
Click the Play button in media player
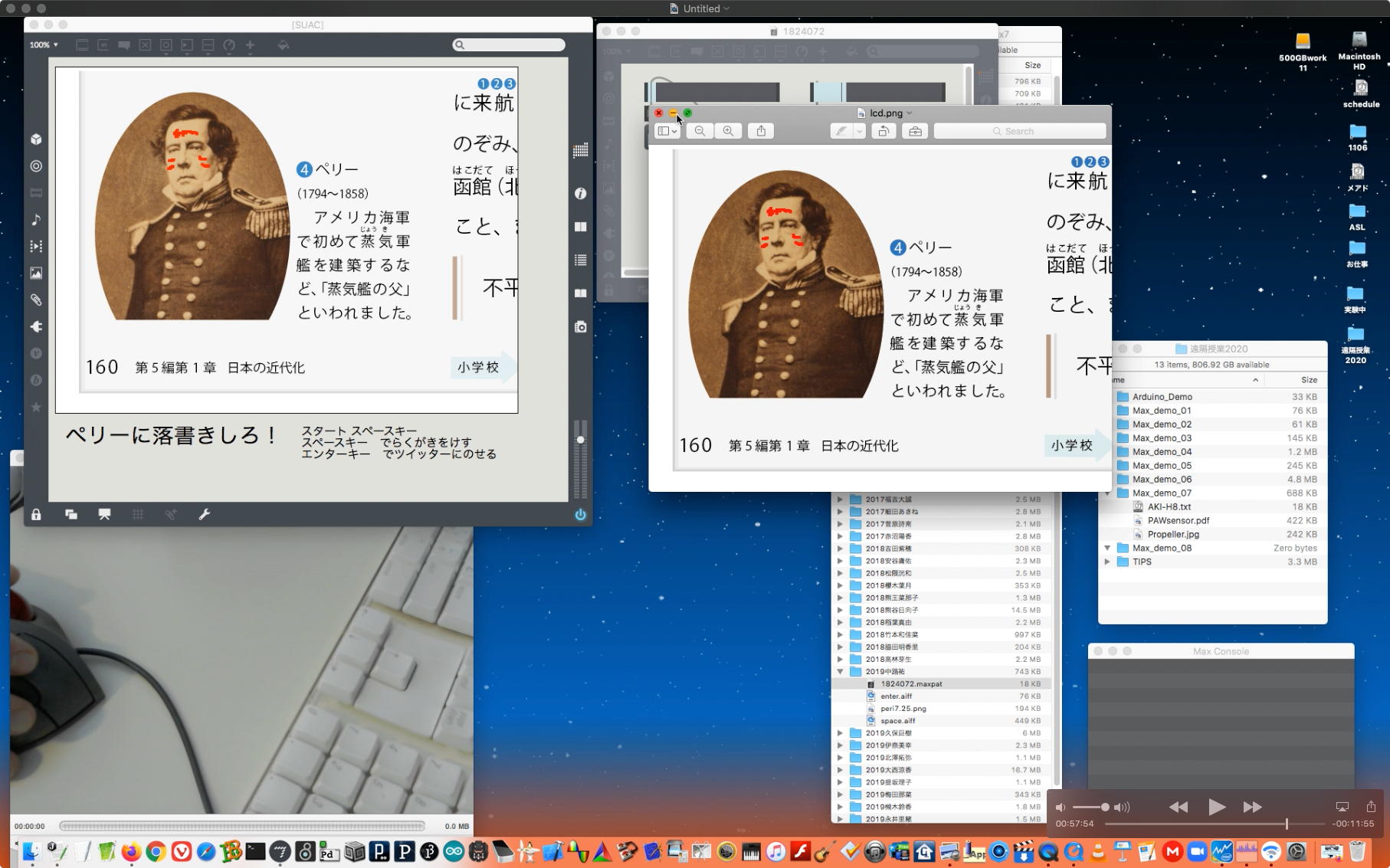pyautogui.click(x=1216, y=807)
